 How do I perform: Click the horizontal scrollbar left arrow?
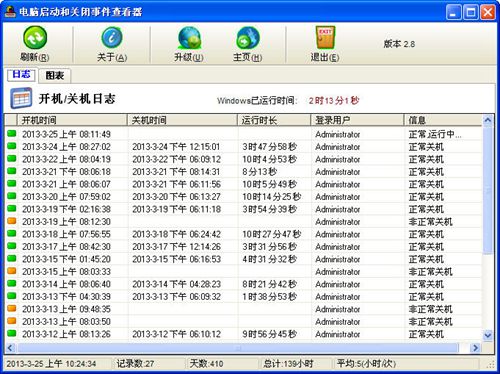click(x=10, y=348)
